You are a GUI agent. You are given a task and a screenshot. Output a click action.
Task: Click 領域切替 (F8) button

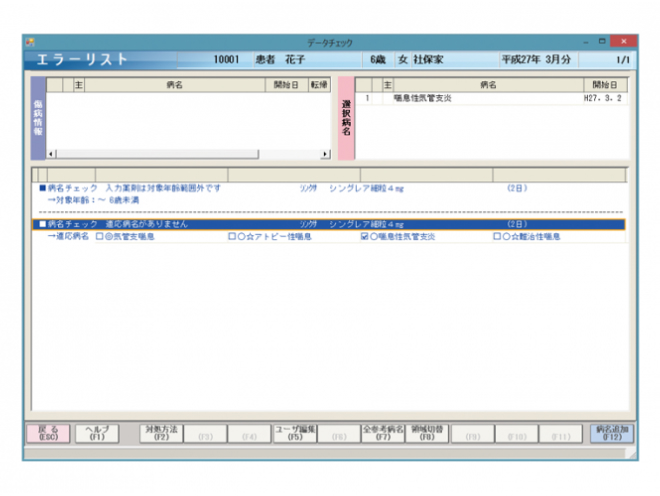[x=427, y=433]
